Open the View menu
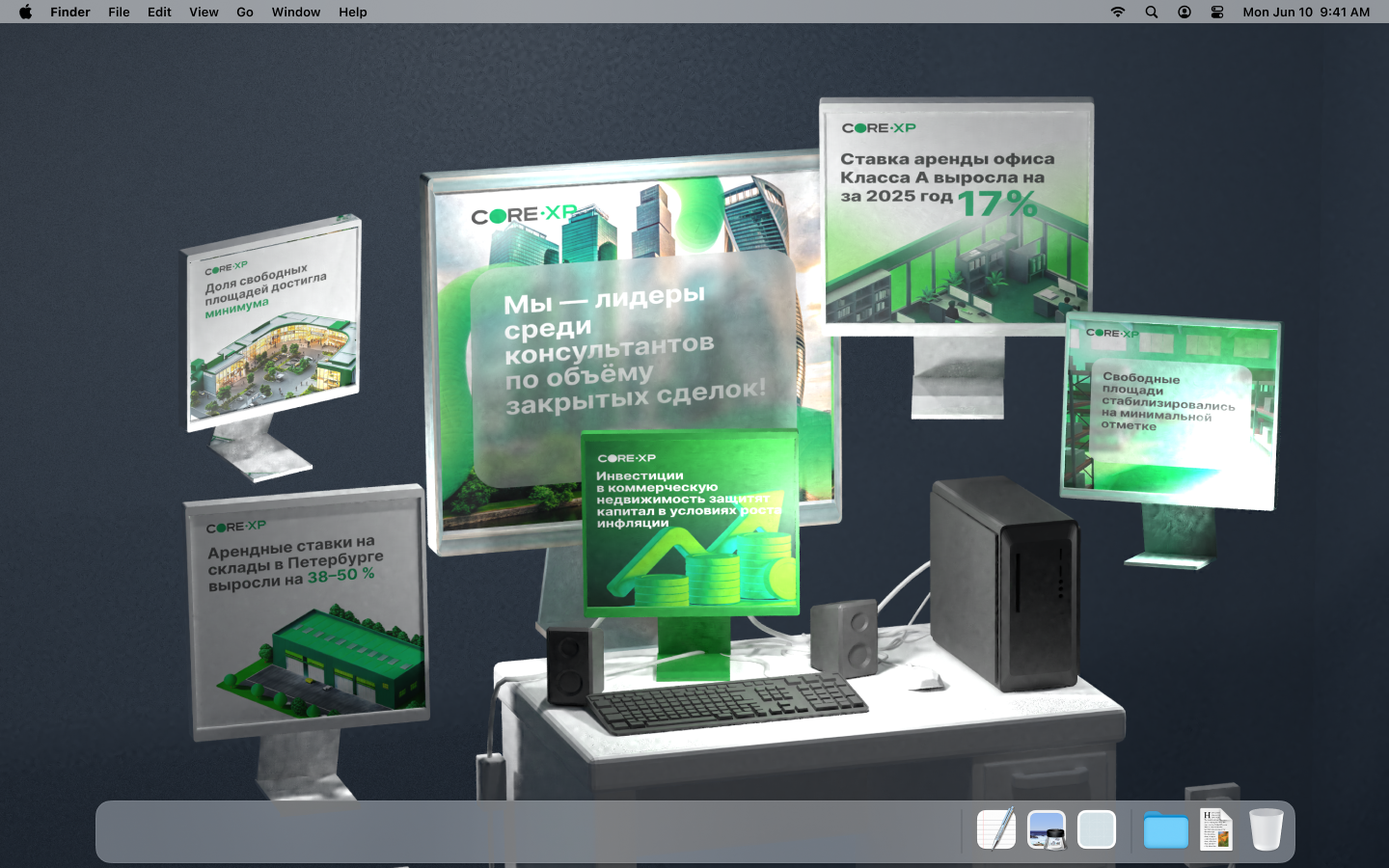Viewport: 1389px width, 868px height. 204,12
